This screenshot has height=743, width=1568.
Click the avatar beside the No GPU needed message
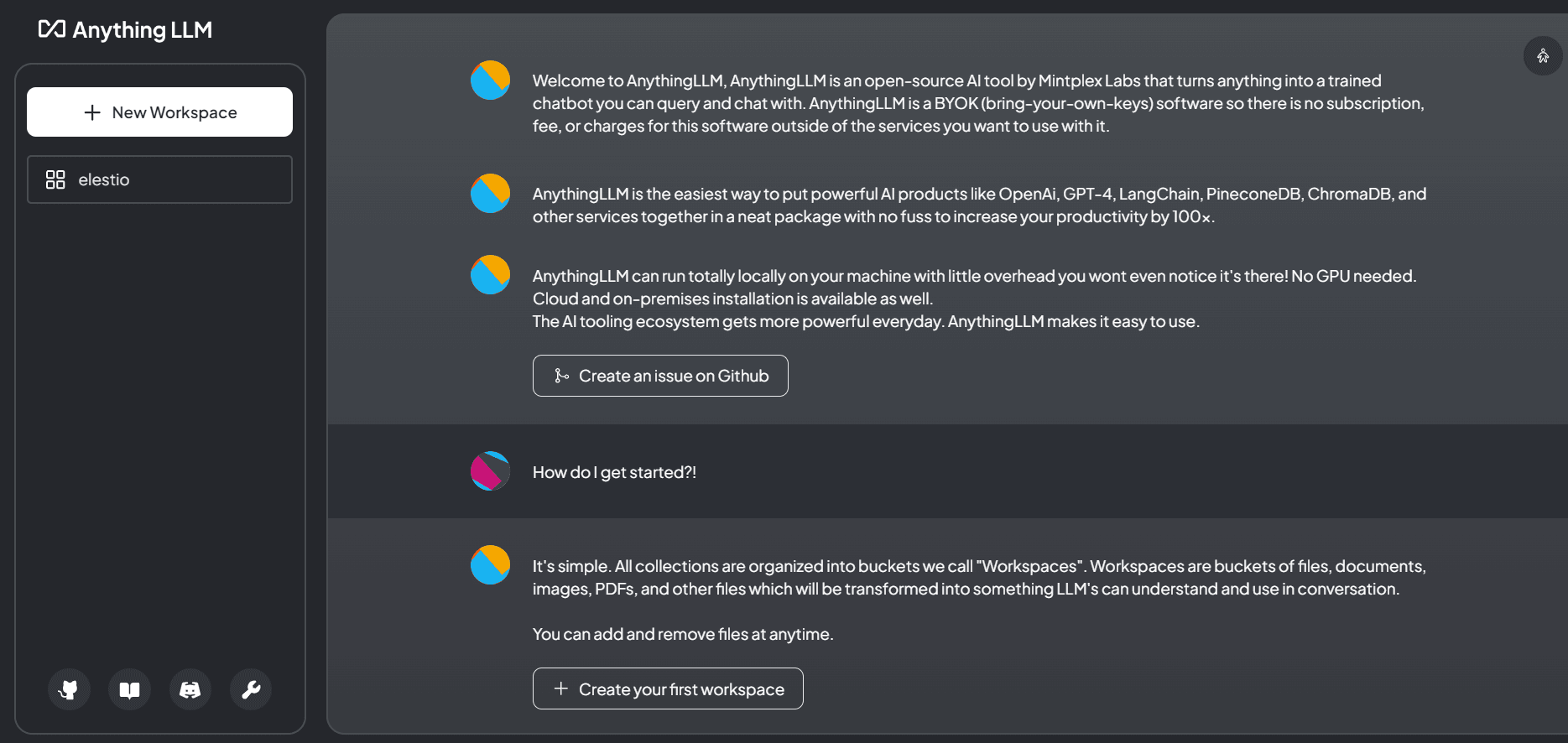tap(491, 275)
